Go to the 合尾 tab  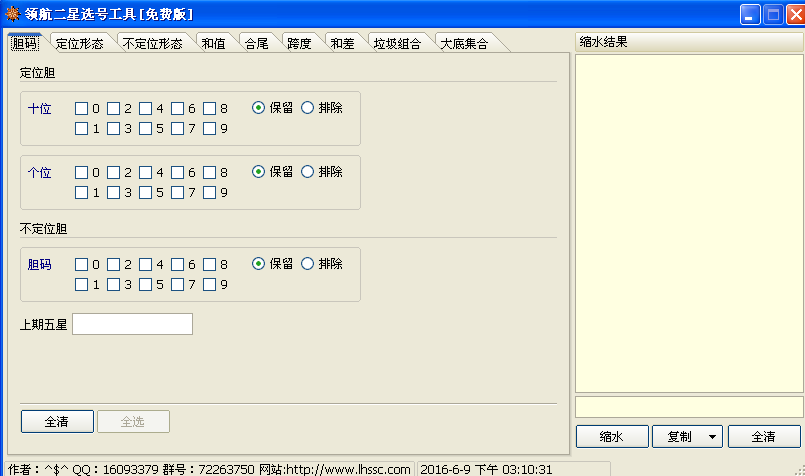point(257,44)
